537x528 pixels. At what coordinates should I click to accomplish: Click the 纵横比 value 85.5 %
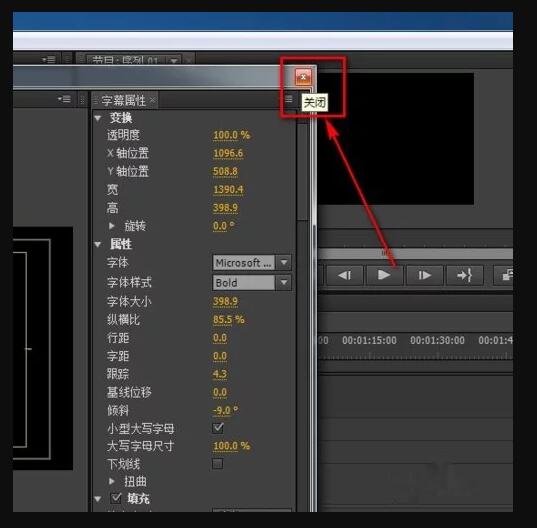click(228, 320)
